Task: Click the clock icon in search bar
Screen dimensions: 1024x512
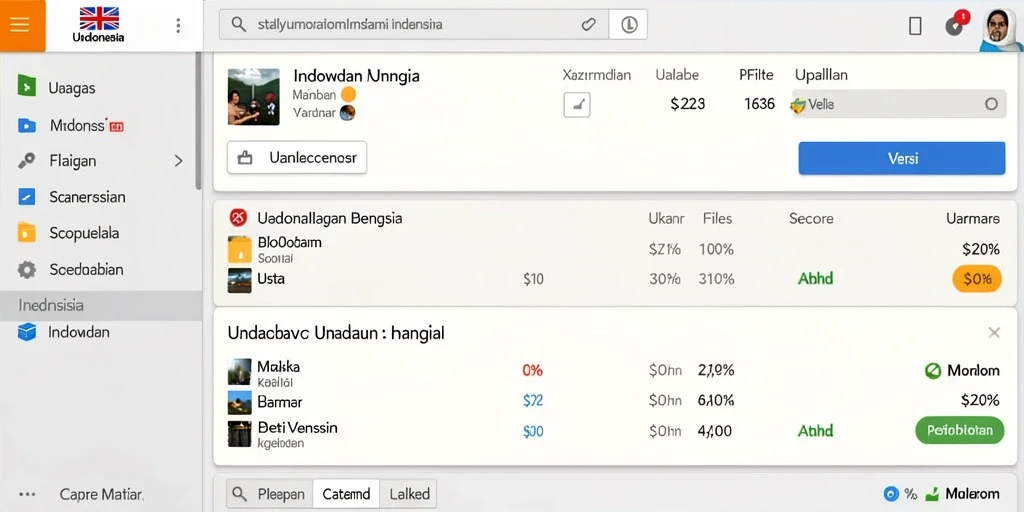Action: pos(628,25)
